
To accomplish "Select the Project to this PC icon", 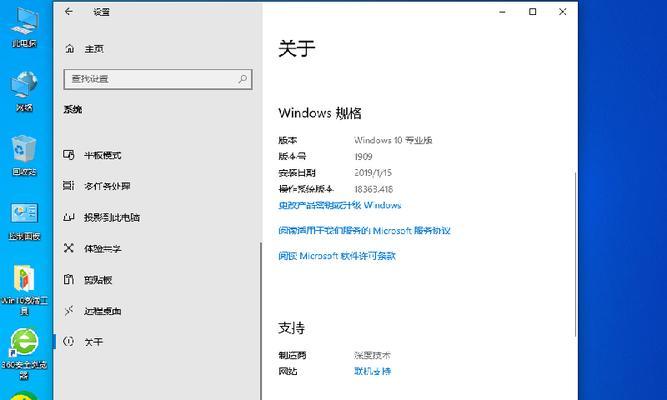I will tap(69, 217).
